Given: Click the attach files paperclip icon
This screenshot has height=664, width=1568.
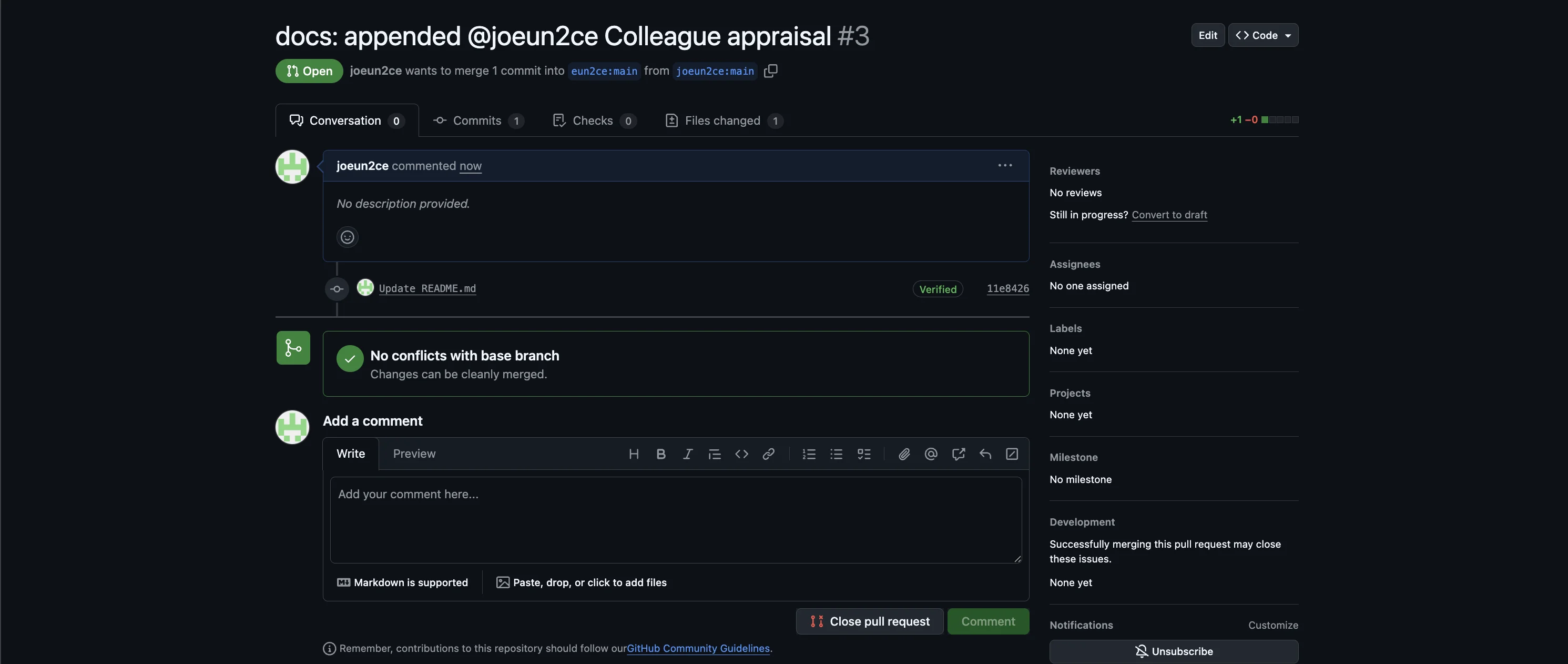Looking at the screenshot, I should pyautogui.click(x=904, y=454).
